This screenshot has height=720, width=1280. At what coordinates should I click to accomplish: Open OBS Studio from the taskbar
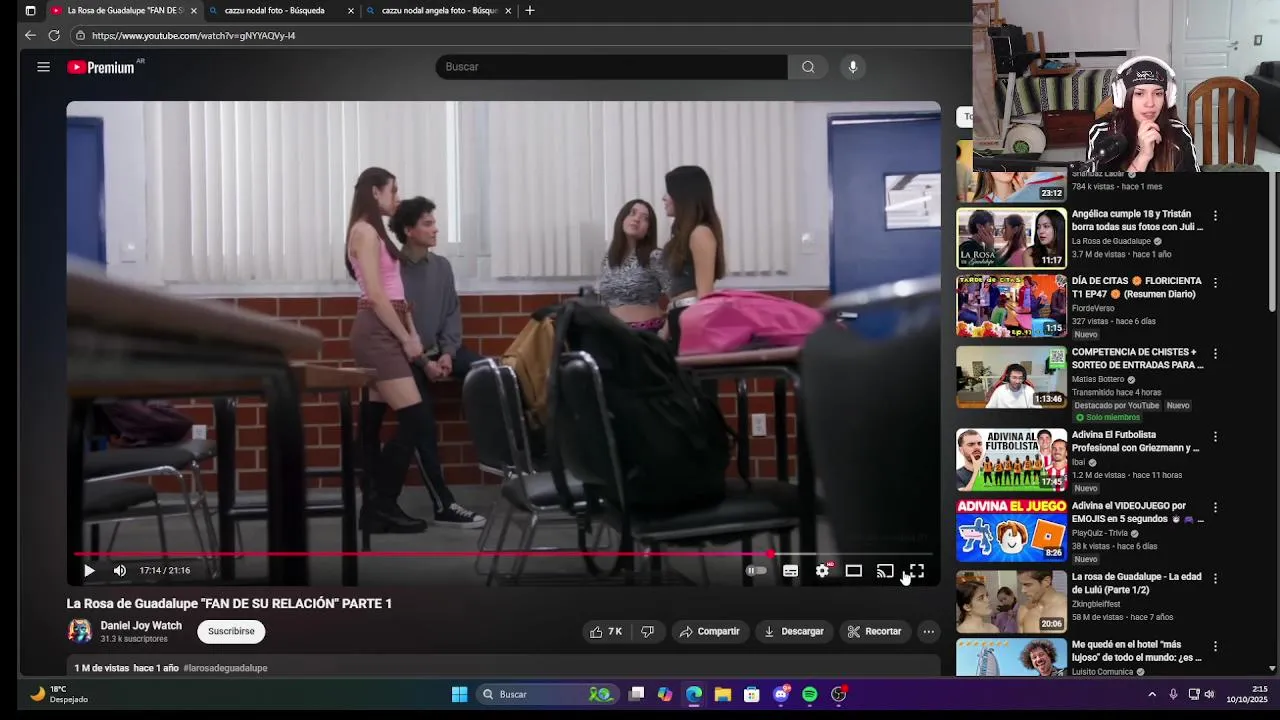[839, 694]
